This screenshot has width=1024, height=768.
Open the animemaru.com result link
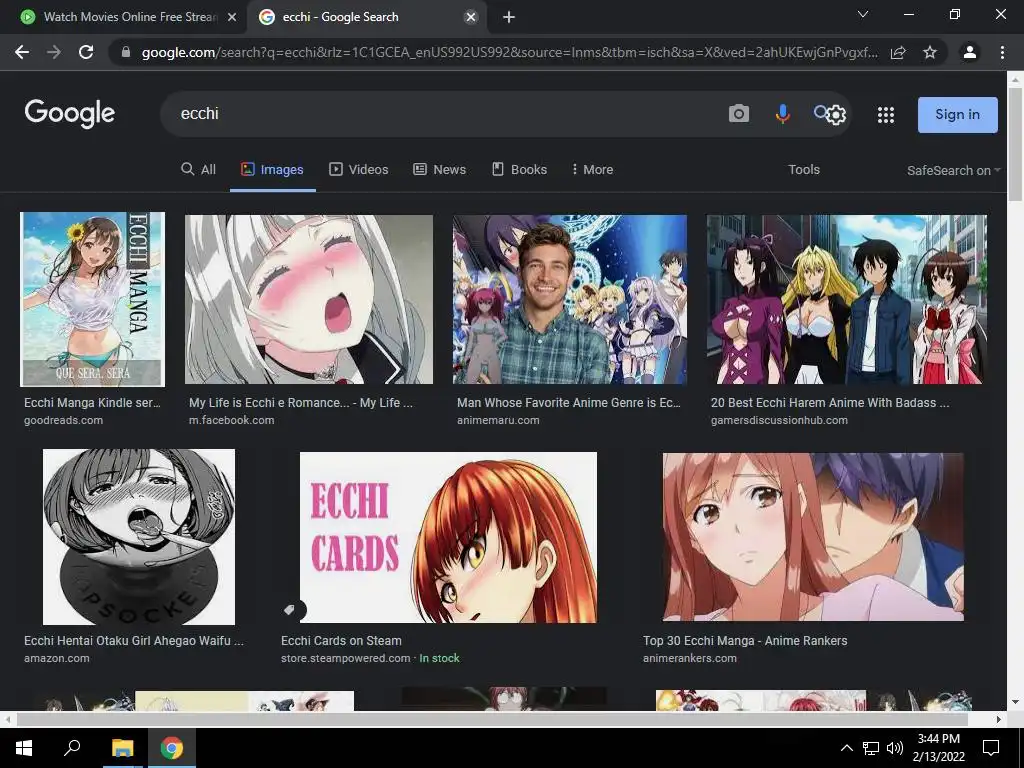(498, 420)
